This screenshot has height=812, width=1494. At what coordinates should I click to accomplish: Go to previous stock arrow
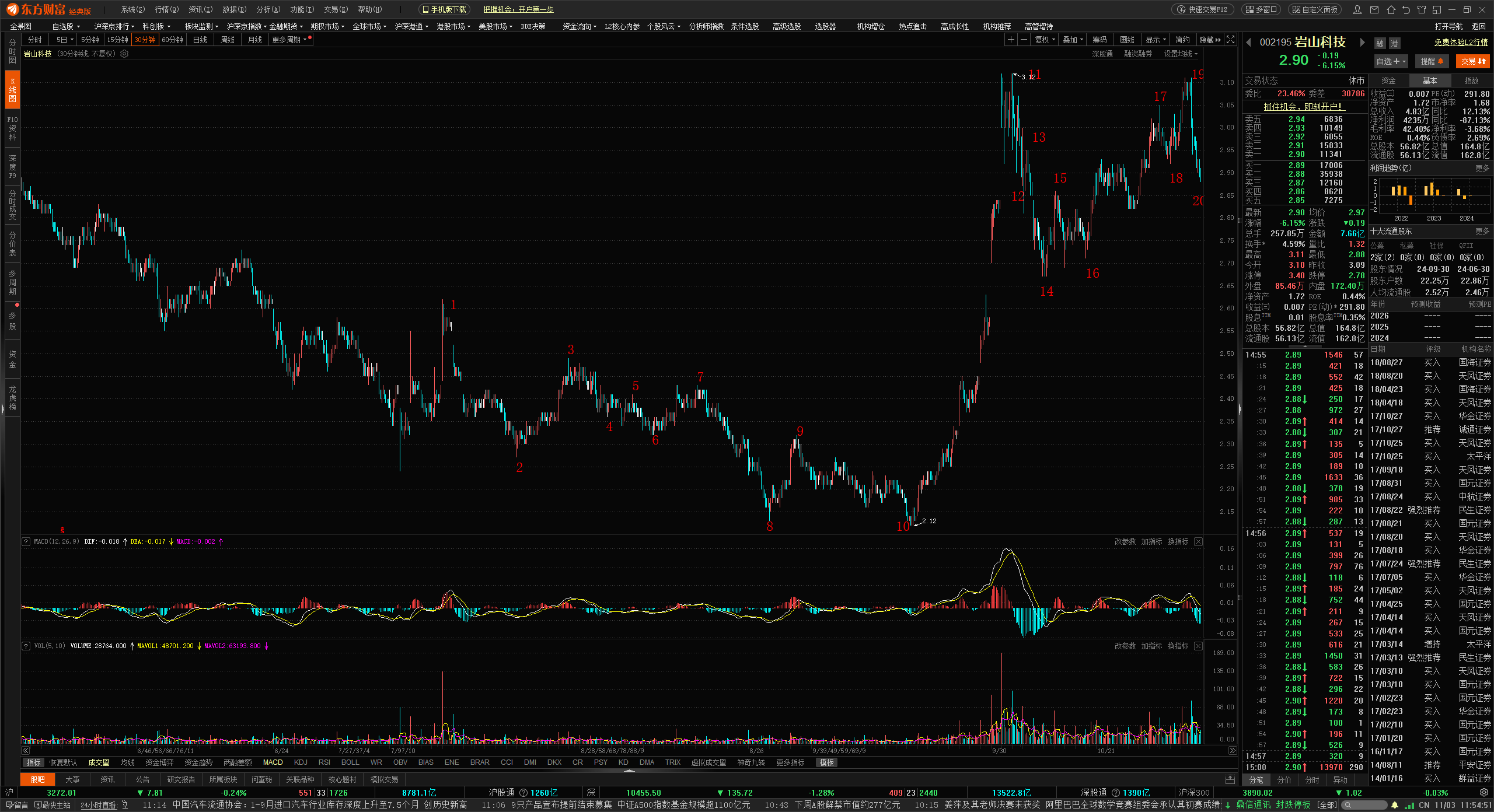(x=1249, y=42)
